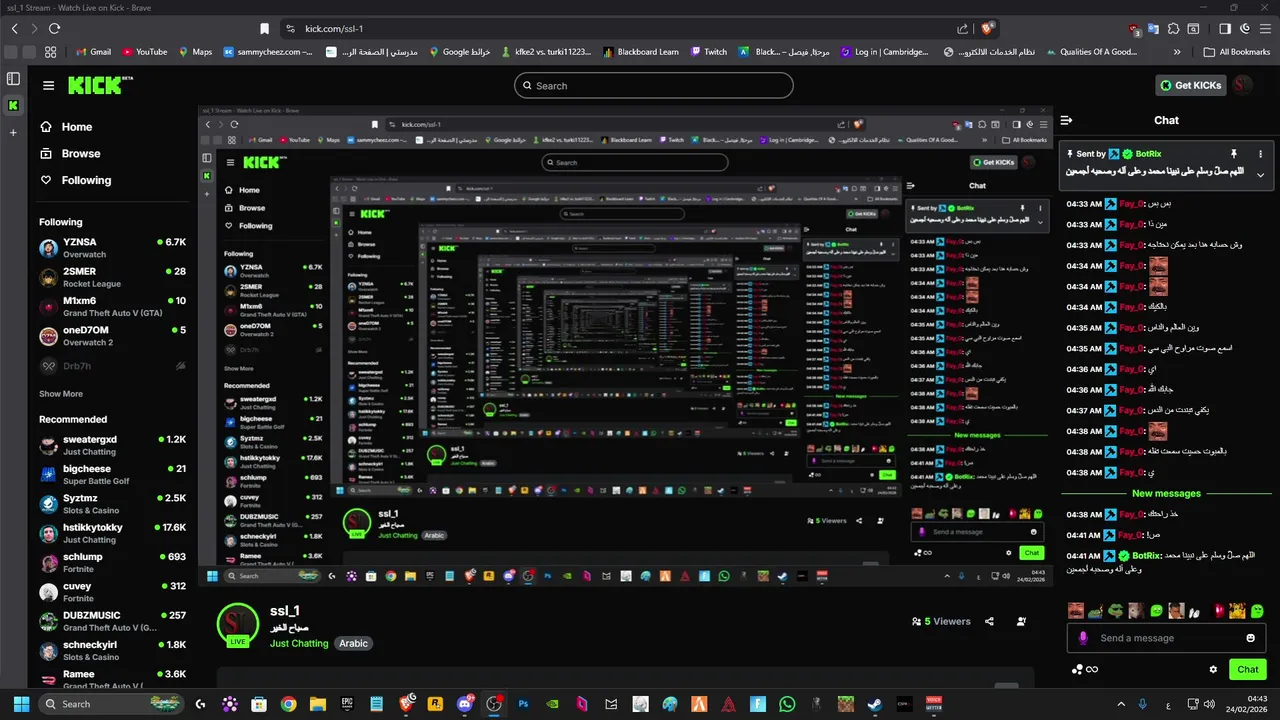
Task: Insert the green sleepy chat-bubble emote
Action: pos(1157,610)
